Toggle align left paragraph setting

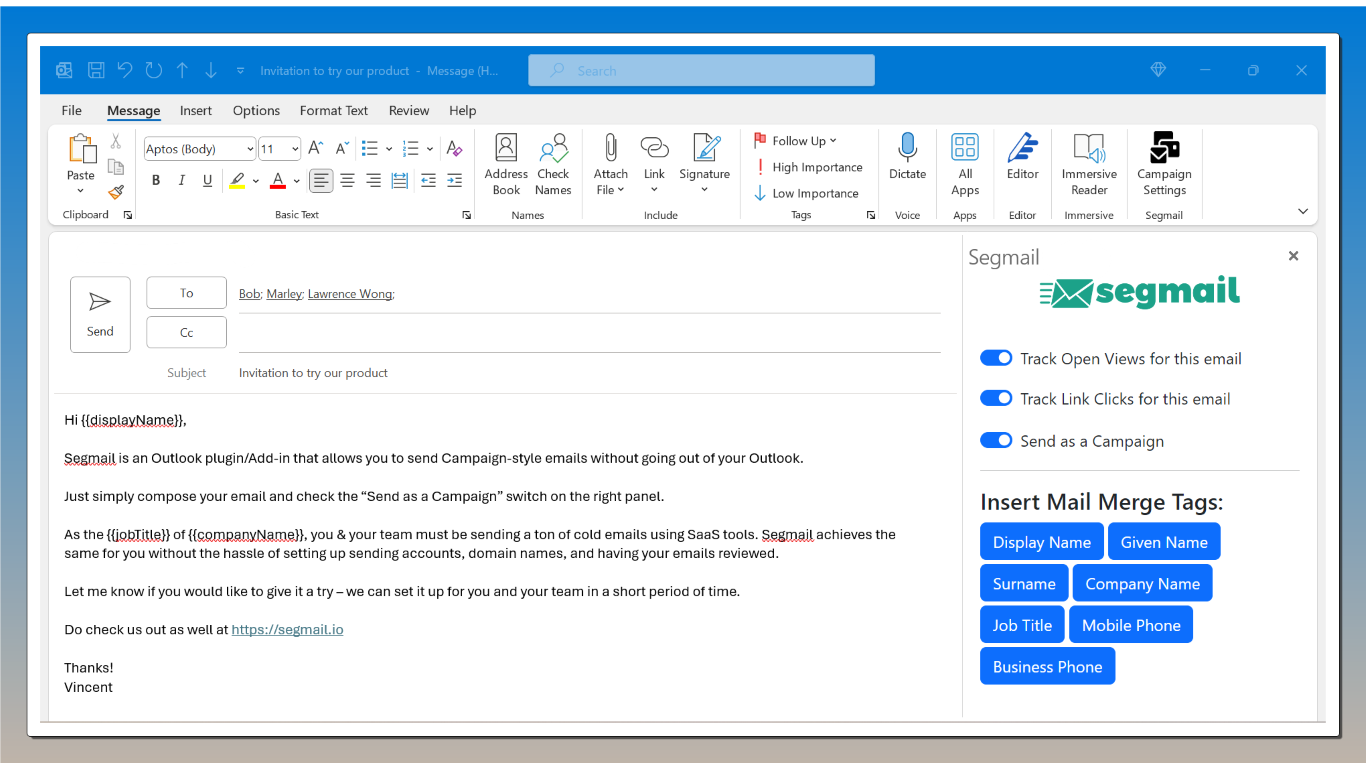(321, 180)
